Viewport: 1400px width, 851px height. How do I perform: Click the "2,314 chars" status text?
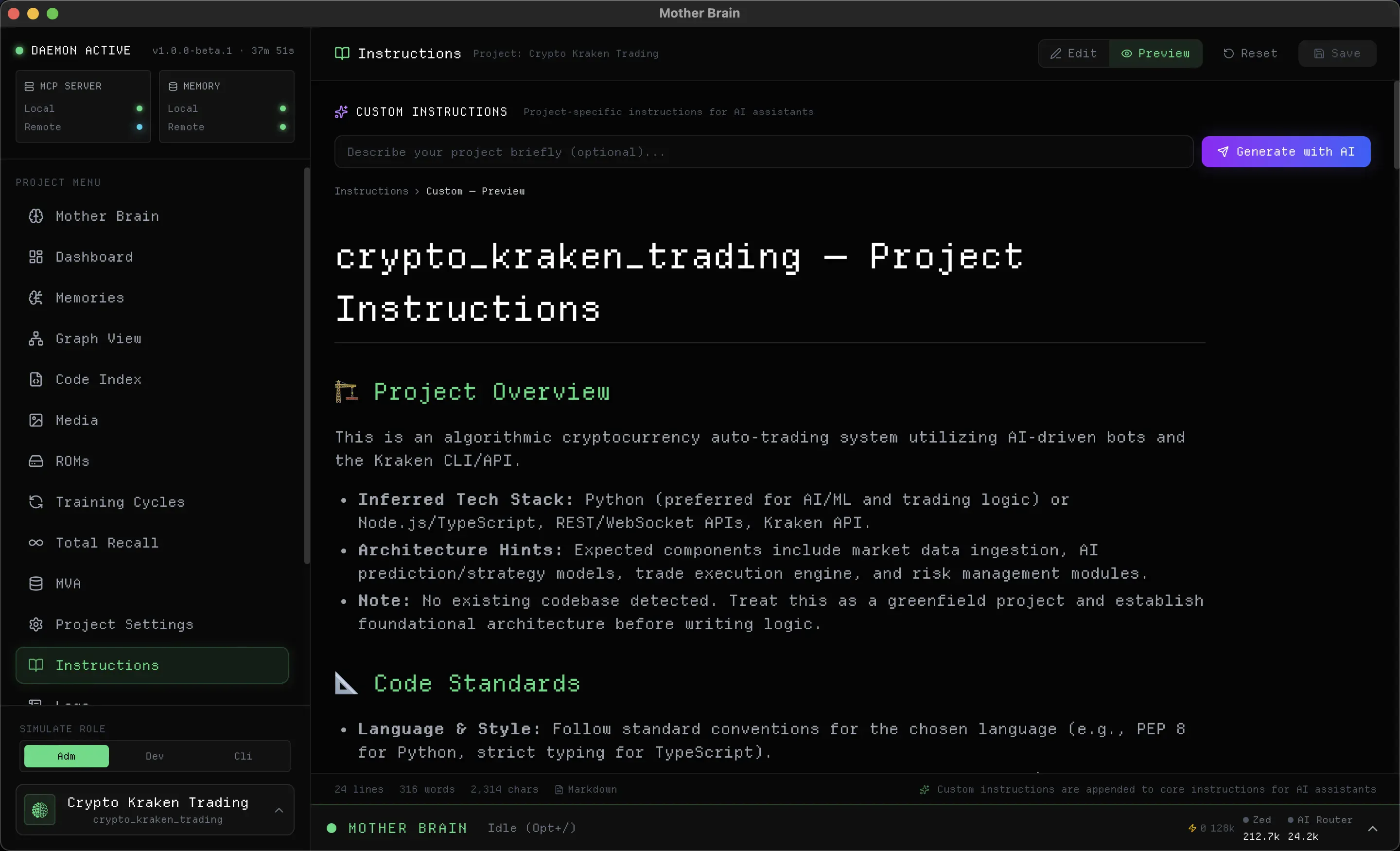[505, 790]
